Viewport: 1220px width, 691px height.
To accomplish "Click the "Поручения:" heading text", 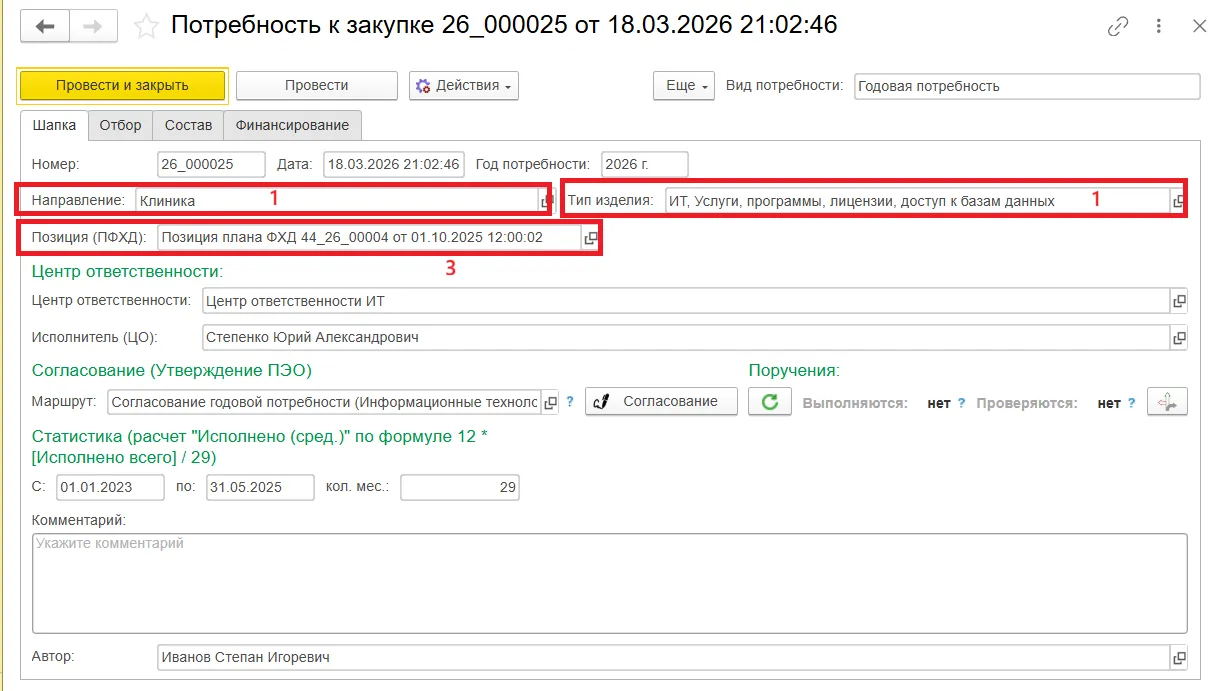I will point(794,370).
